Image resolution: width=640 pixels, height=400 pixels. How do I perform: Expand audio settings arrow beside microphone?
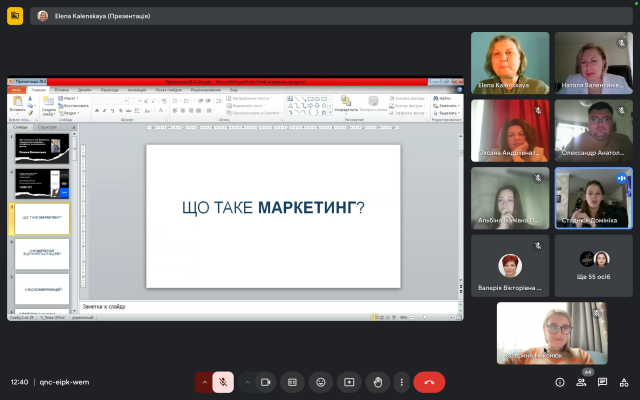click(204, 381)
